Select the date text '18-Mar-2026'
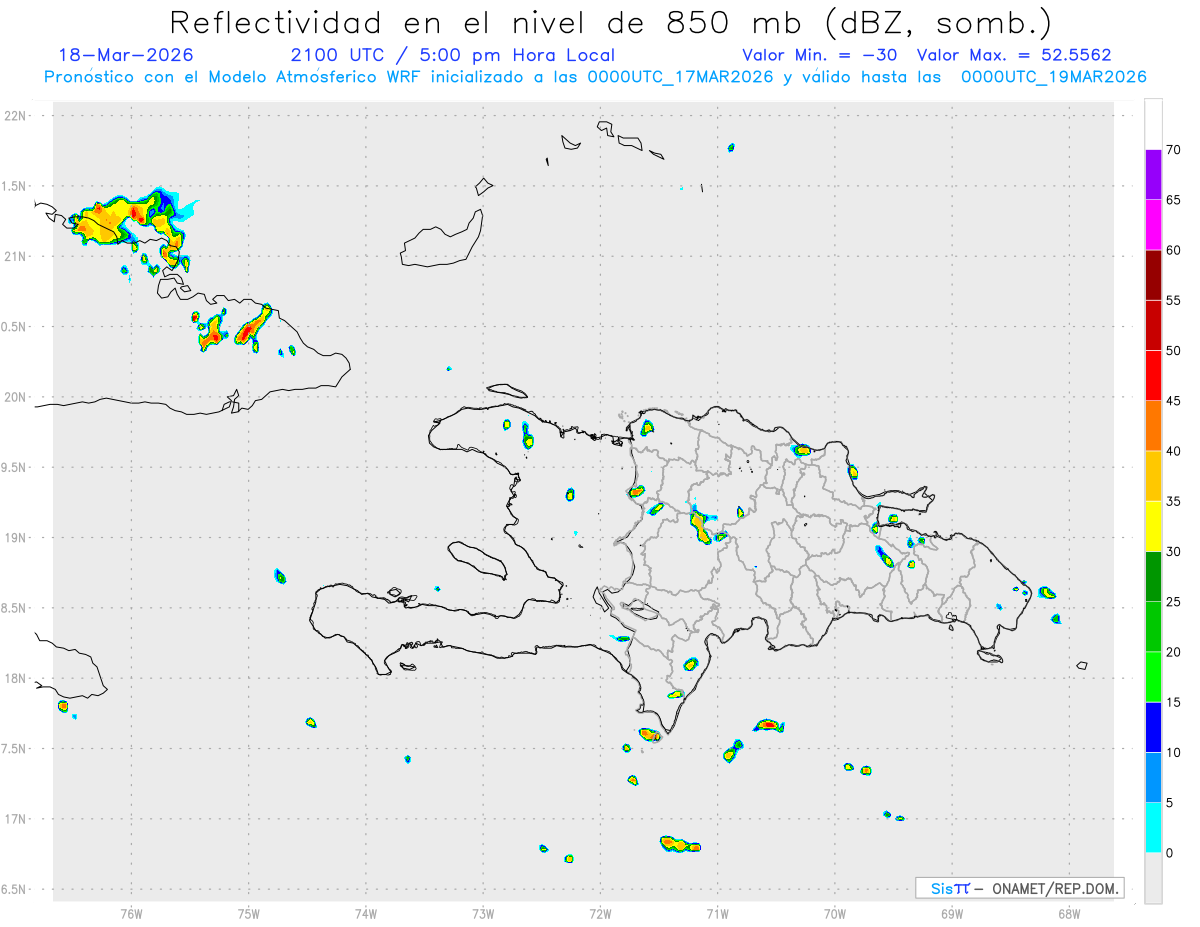1200x927 pixels. pos(126,55)
